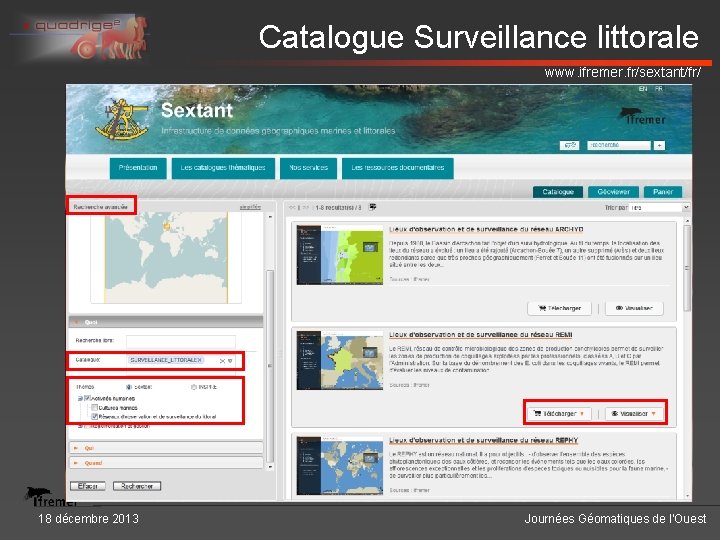Viewport: 720px width, 540px height.
Task: Click the Effacer button
Action: 88,486
